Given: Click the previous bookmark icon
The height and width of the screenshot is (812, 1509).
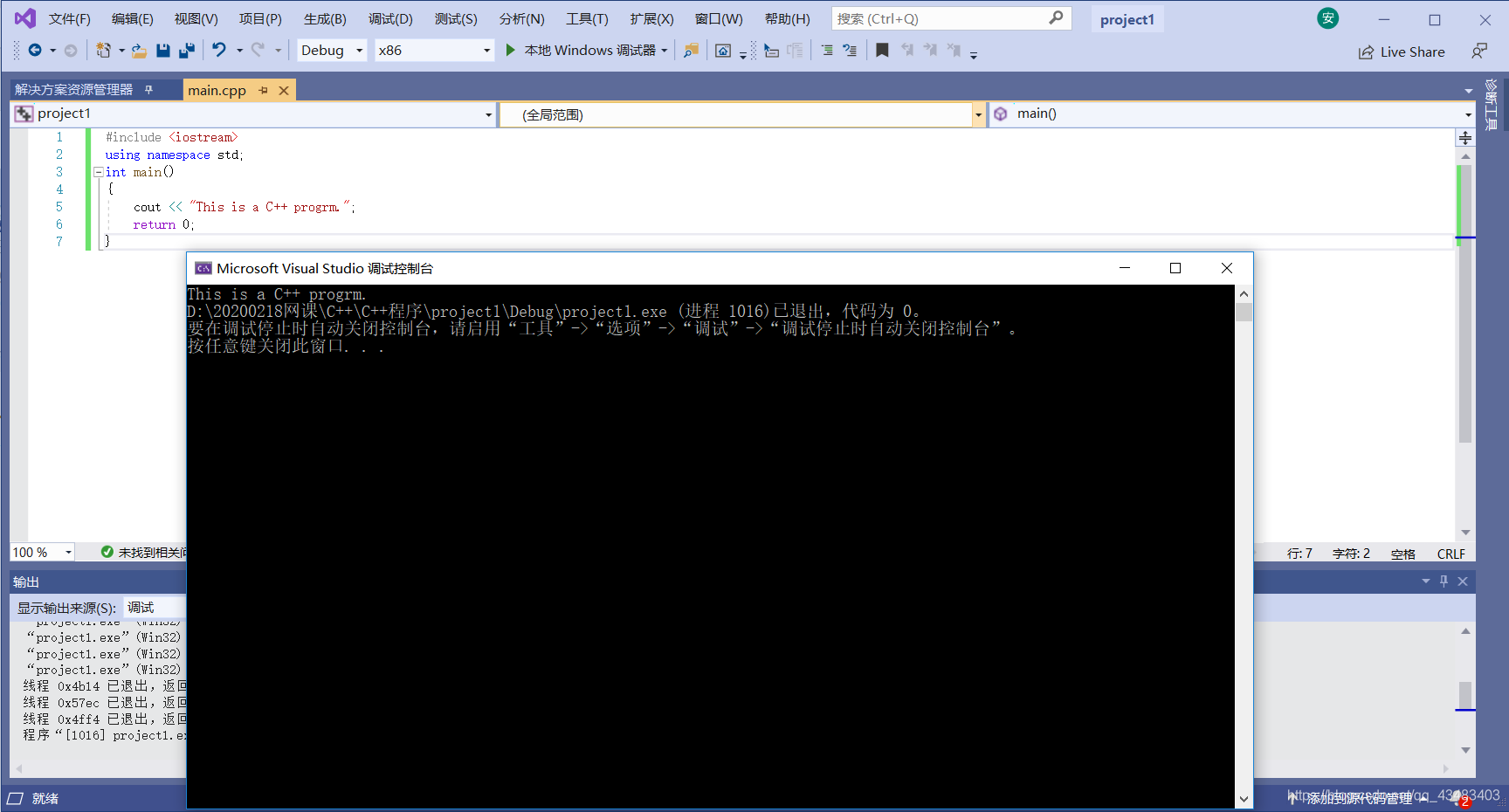Looking at the screenshot, I should [907, 51].
